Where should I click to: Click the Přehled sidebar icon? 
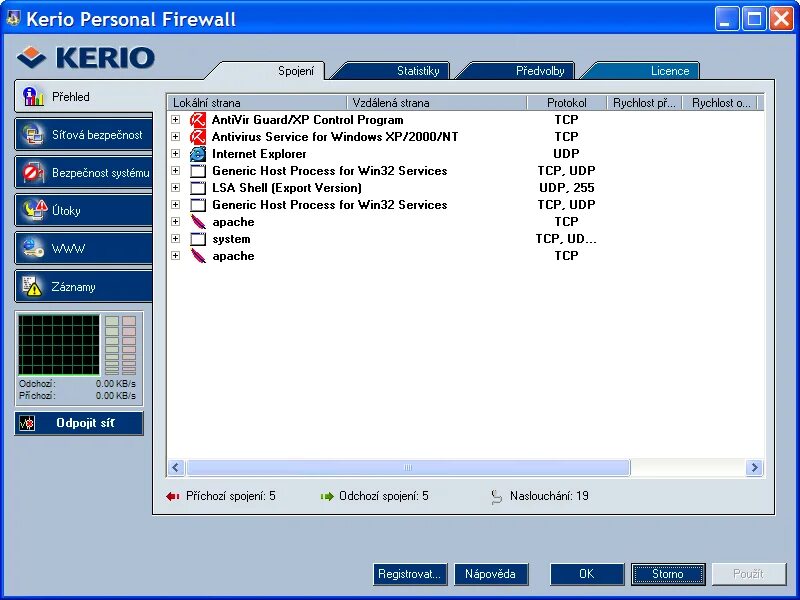33,96
